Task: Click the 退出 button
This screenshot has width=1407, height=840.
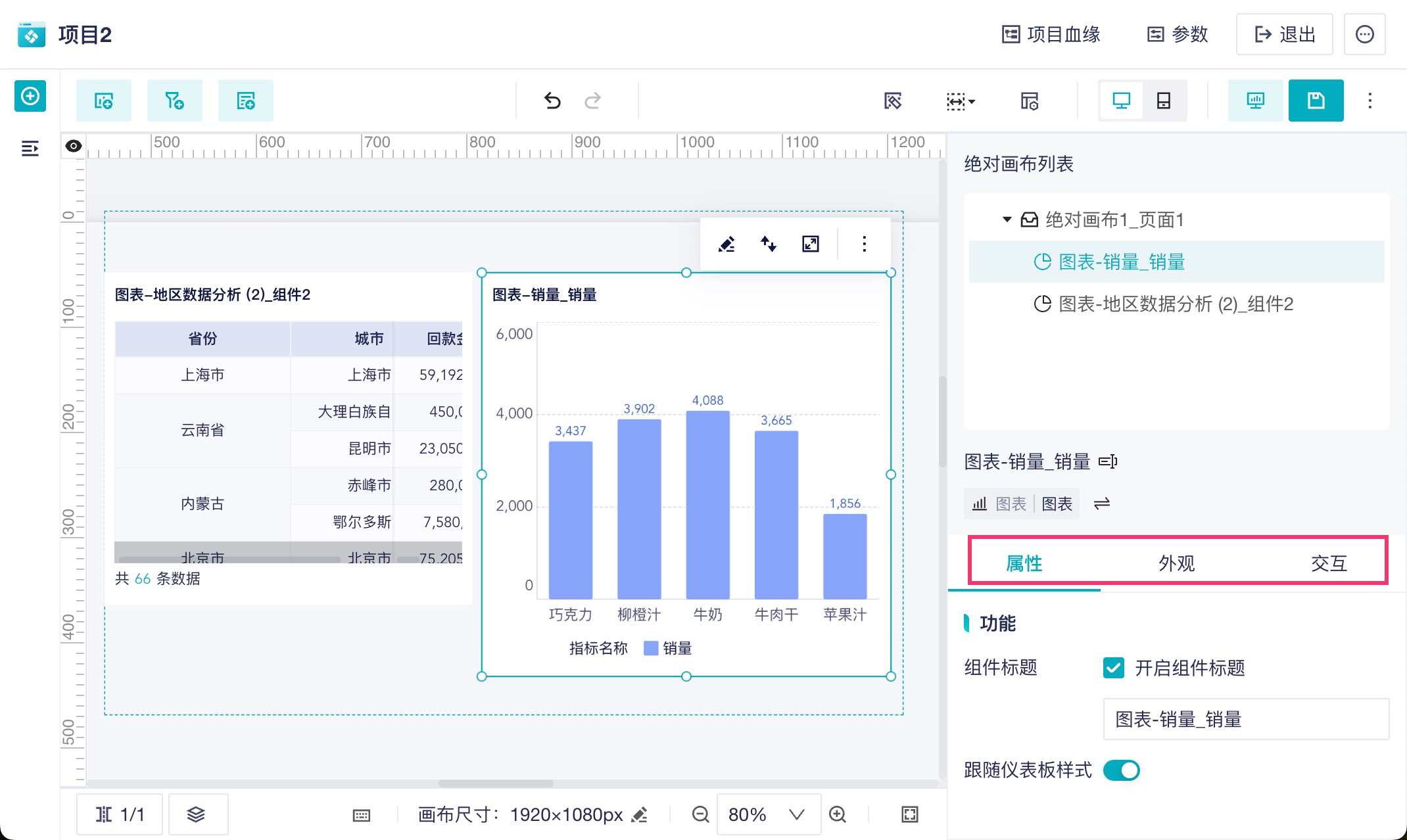Action: click(1284, 34)
